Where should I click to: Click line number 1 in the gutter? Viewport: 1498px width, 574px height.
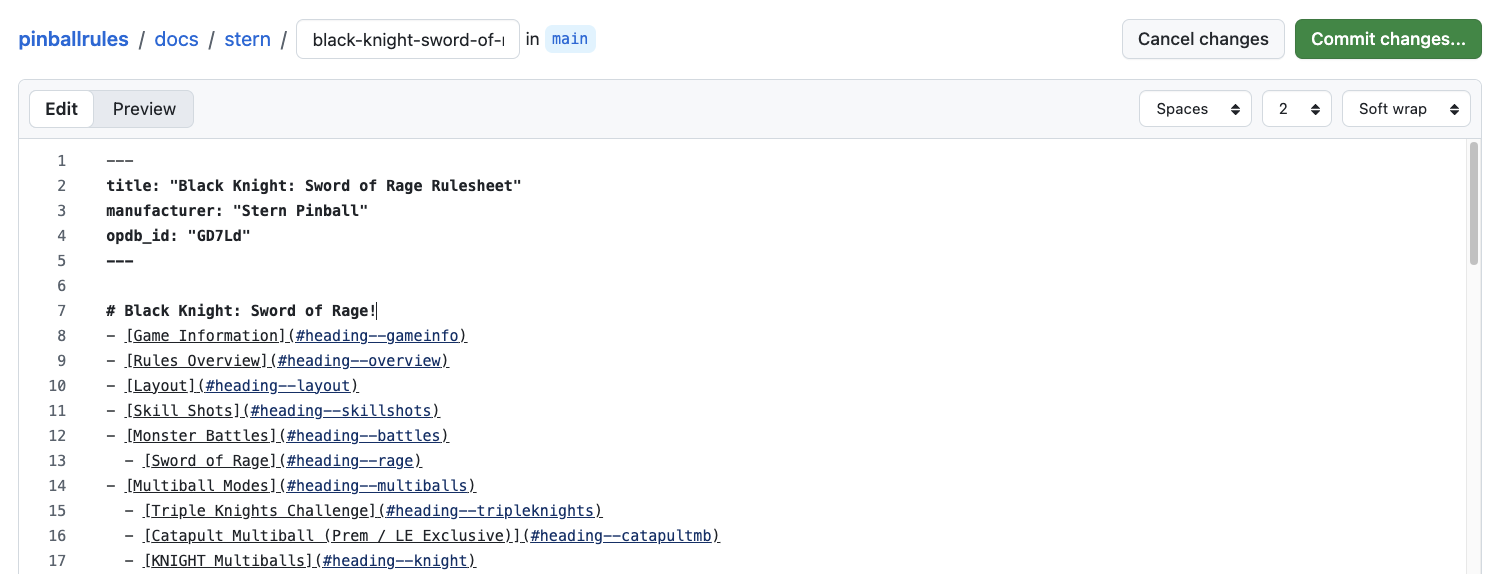(61, 161)
